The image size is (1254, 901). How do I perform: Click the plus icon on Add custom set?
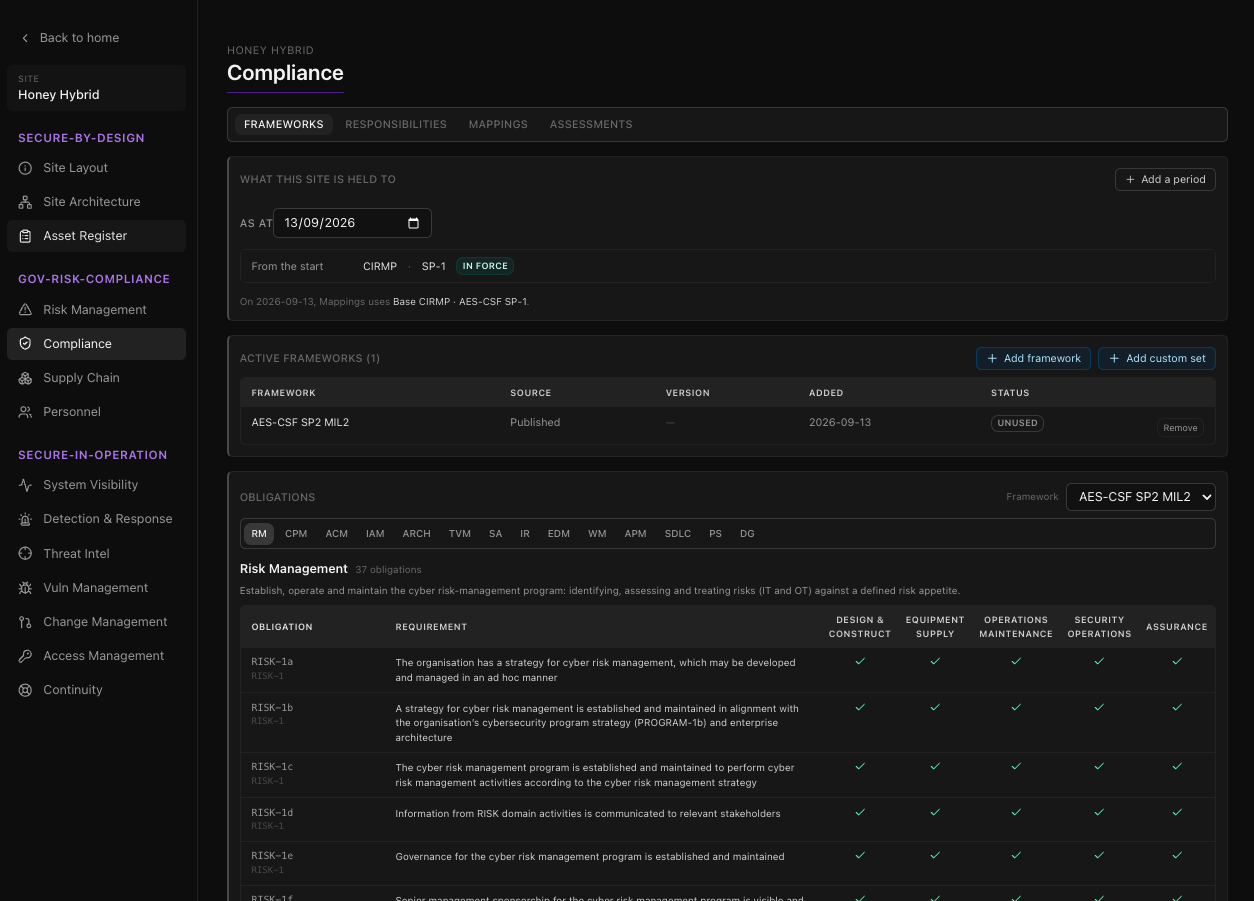[x=1114, y=359]
